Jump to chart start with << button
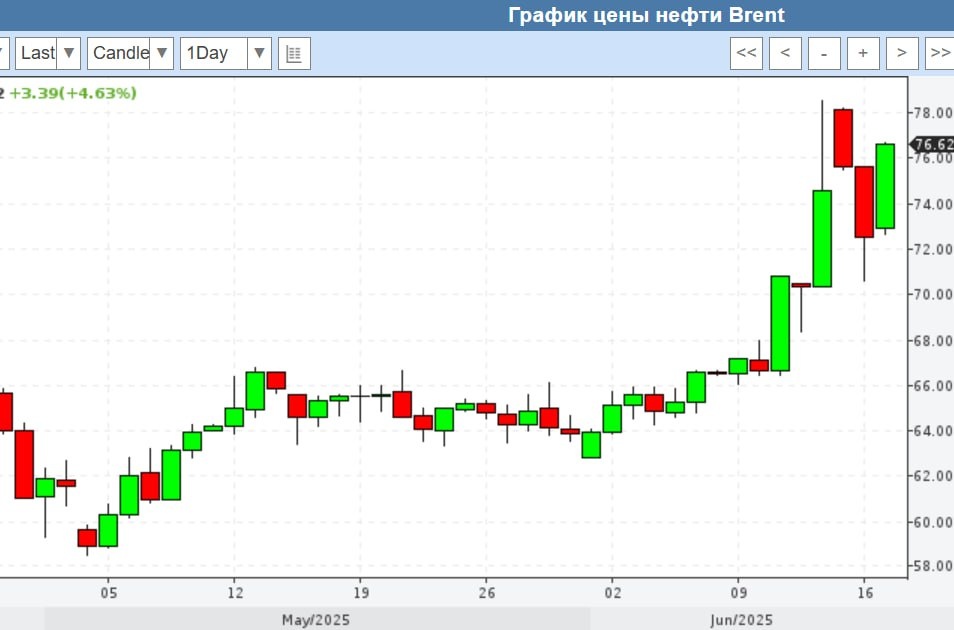Viewport: 954px width, 630px height. click(747, 53)
